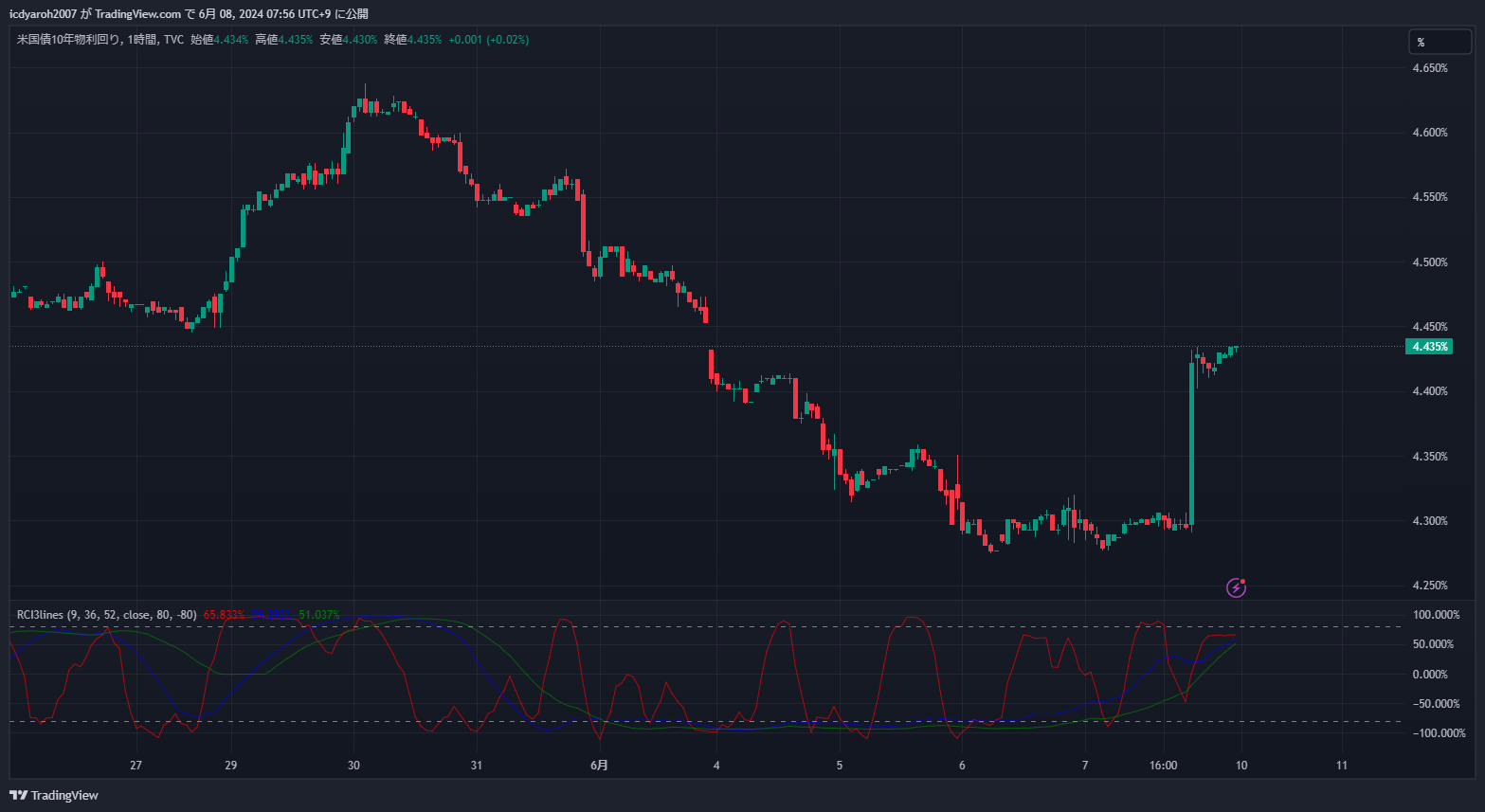
Task: Click the date label 7 on time axis
Action: (x=1085, y=766)
